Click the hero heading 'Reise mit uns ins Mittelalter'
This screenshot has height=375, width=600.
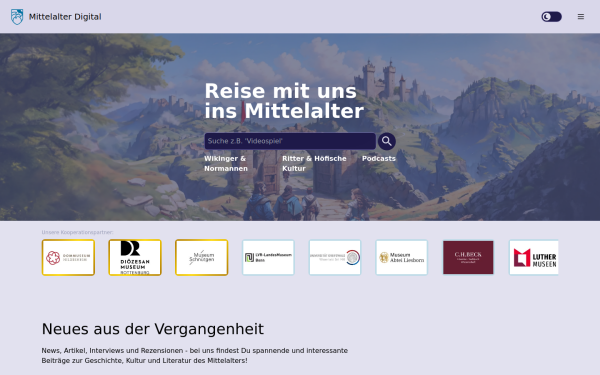(x=284, y=101)
